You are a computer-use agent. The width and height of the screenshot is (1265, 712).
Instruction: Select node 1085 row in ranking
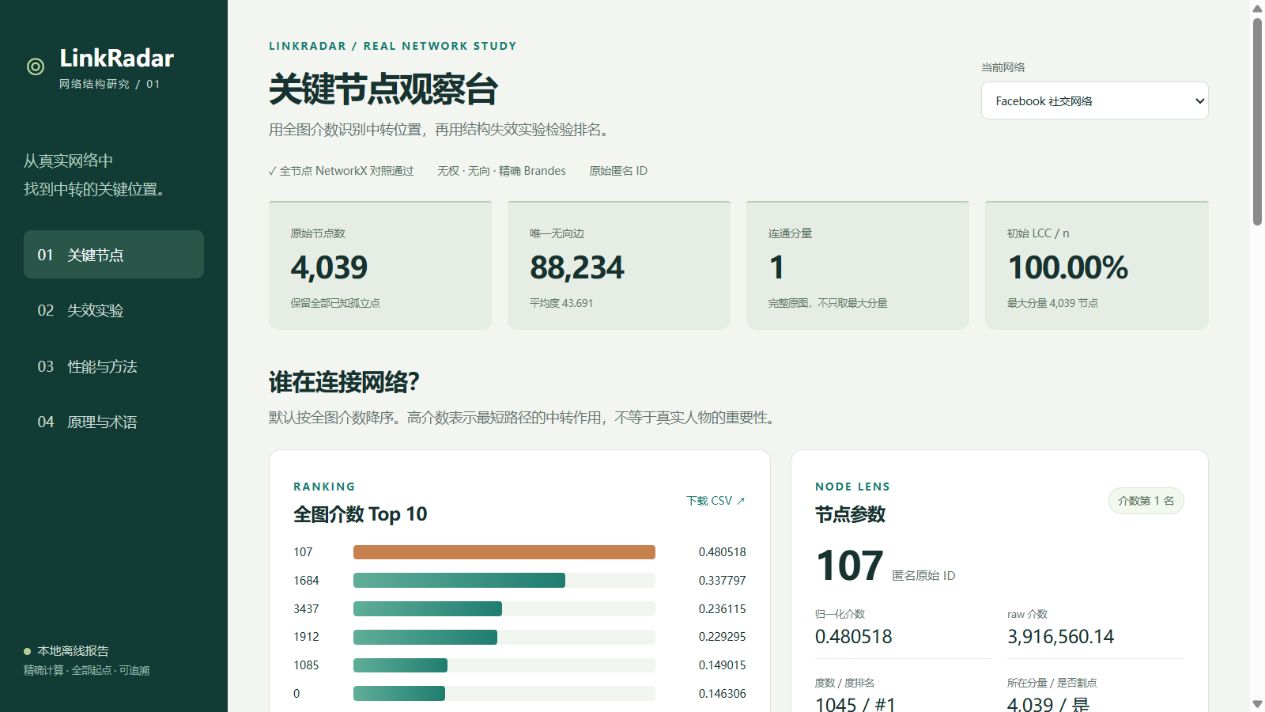pos(520,665)
